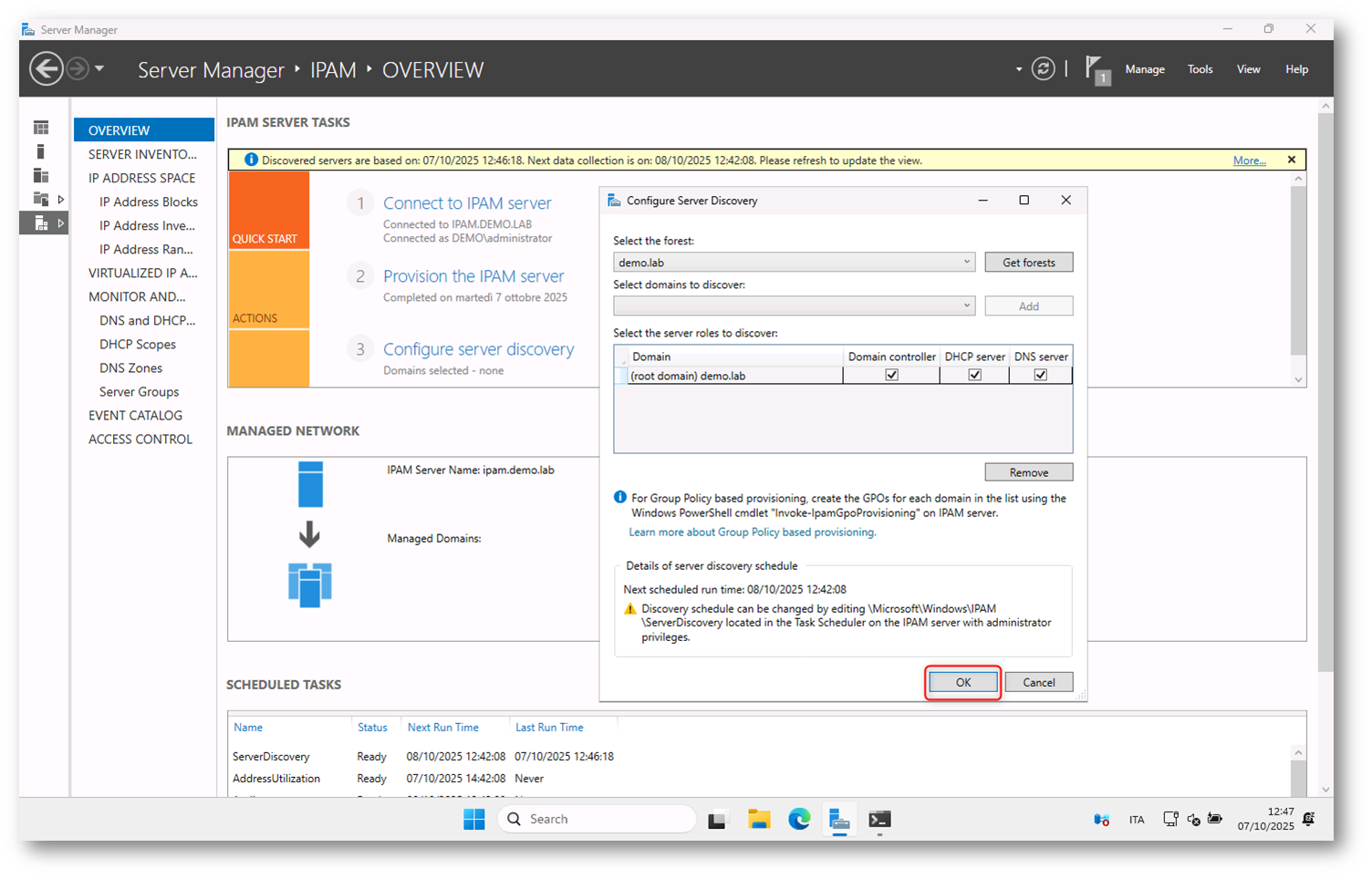1372x879 pixels.
Task: Open the Terminal icon in taskbar
Action: 879,819
